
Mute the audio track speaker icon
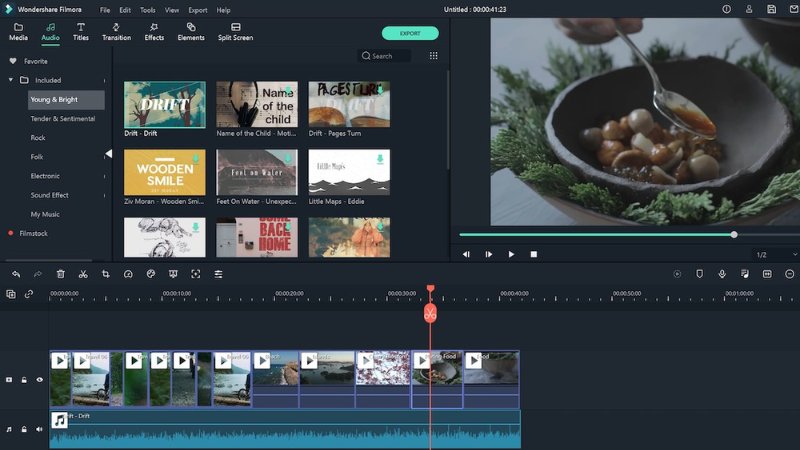coord(39,429)
